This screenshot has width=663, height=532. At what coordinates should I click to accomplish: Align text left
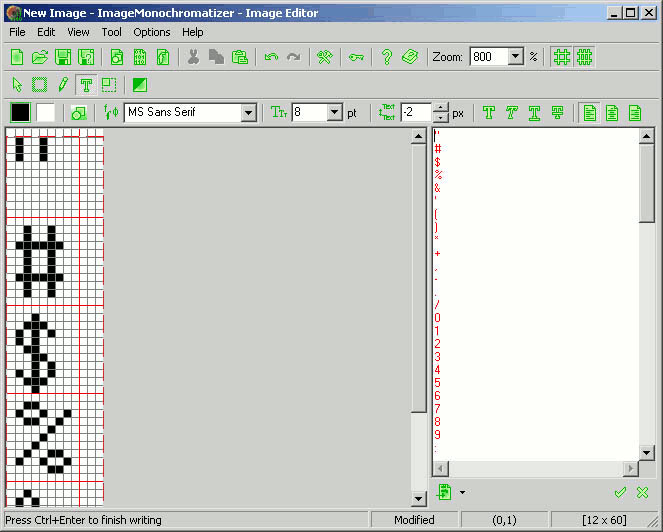pos(589,113)
